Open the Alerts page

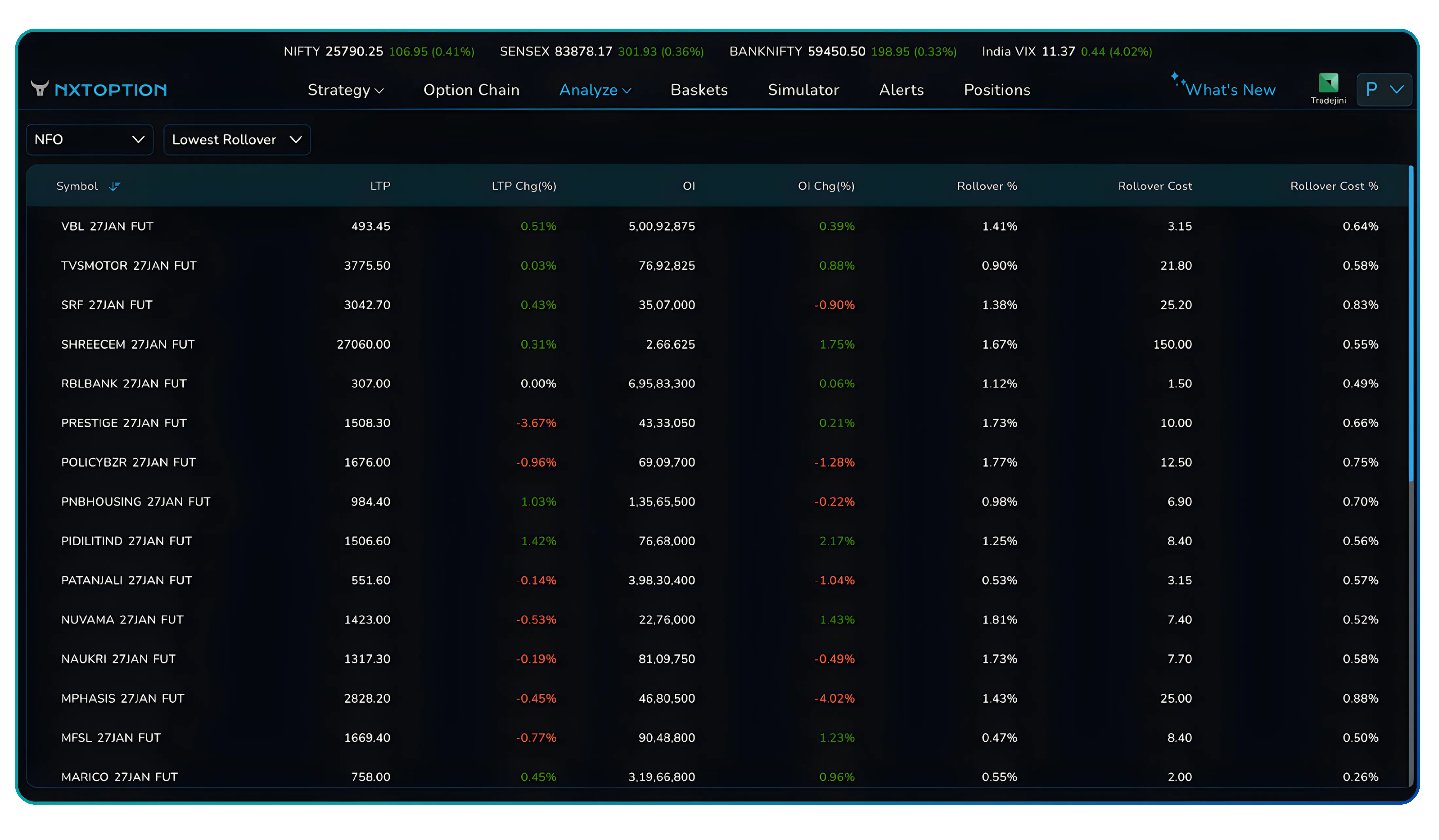pos(901,90)
